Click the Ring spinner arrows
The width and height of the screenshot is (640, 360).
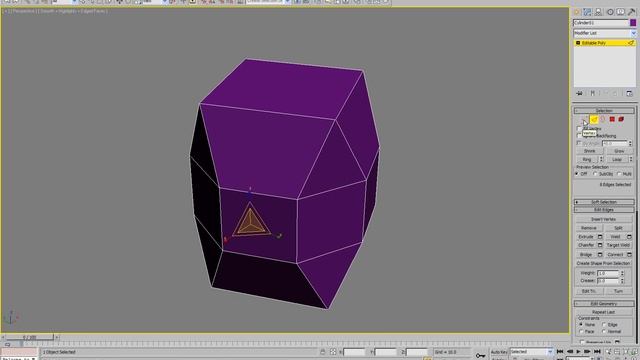pos(601,159)
